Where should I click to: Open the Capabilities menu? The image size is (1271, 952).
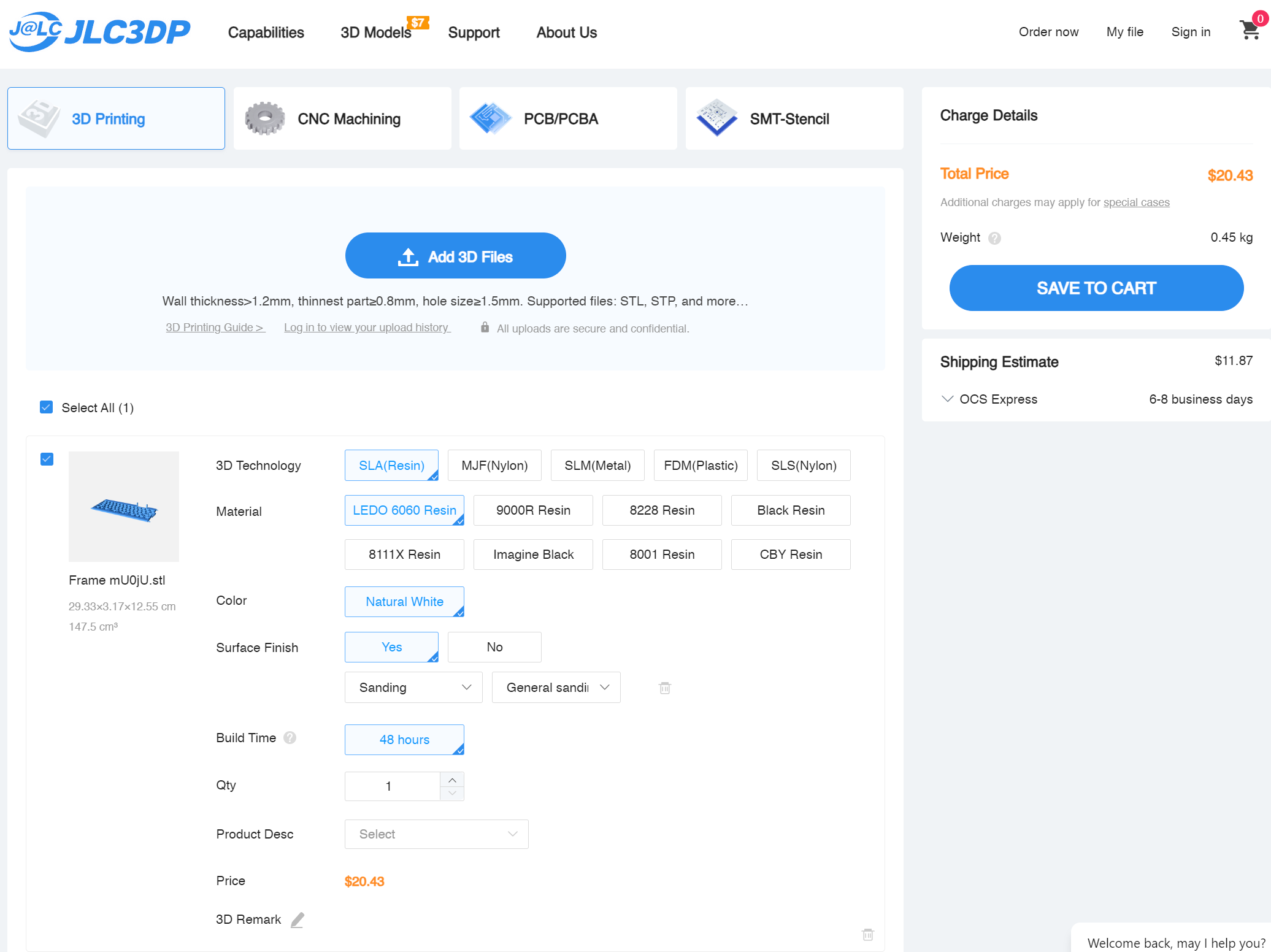click(x=266, y=33)
